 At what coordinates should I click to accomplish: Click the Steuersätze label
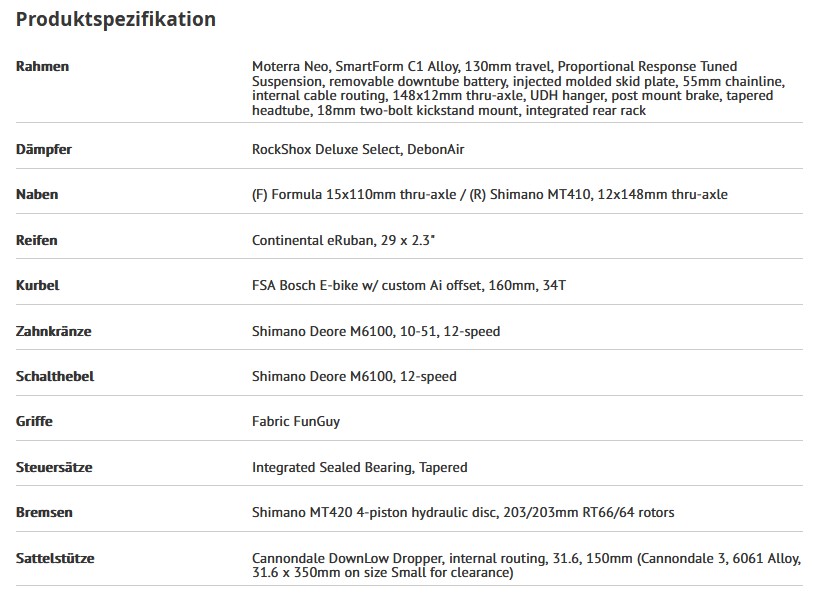tap(54, 467)
